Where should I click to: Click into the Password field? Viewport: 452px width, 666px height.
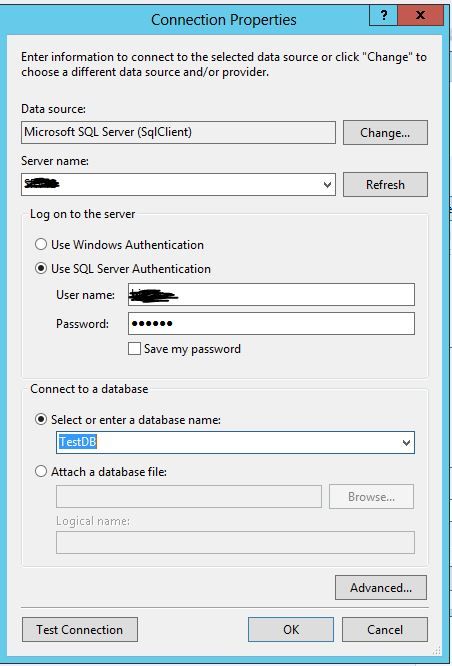[271, 324]
